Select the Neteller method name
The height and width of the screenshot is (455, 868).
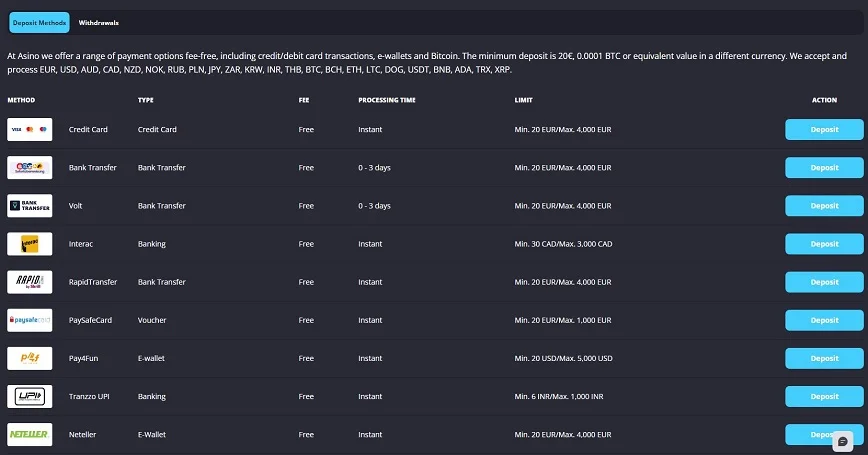pos(82,435)
